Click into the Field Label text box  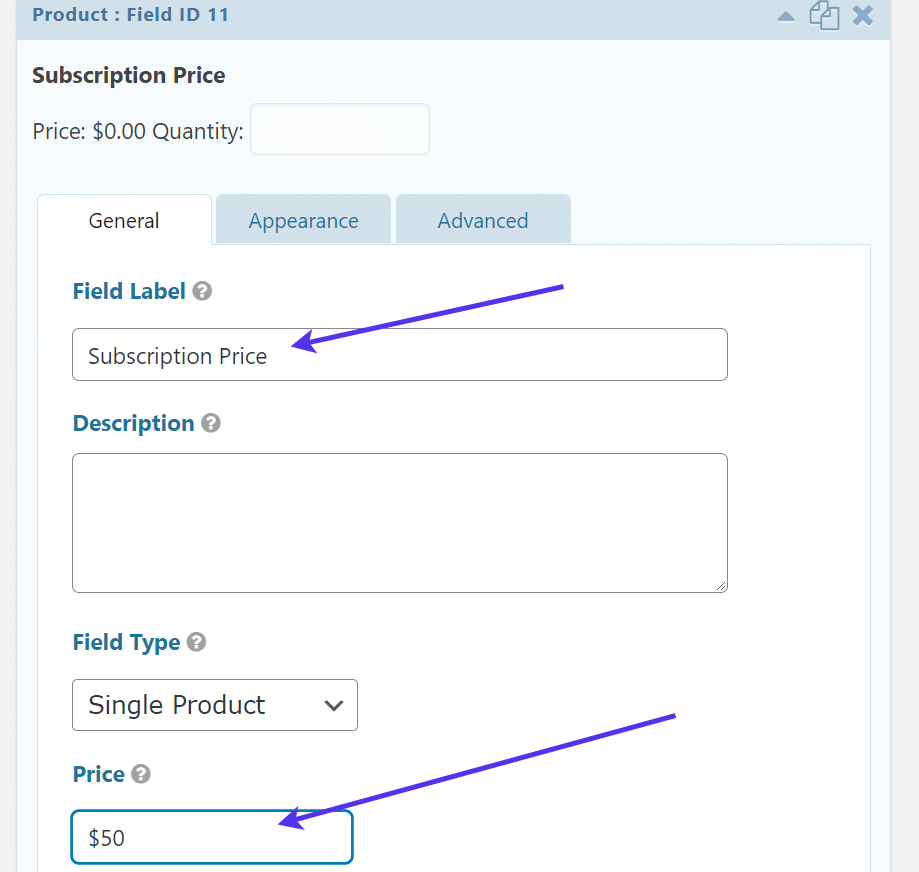(x=399, y=355)
